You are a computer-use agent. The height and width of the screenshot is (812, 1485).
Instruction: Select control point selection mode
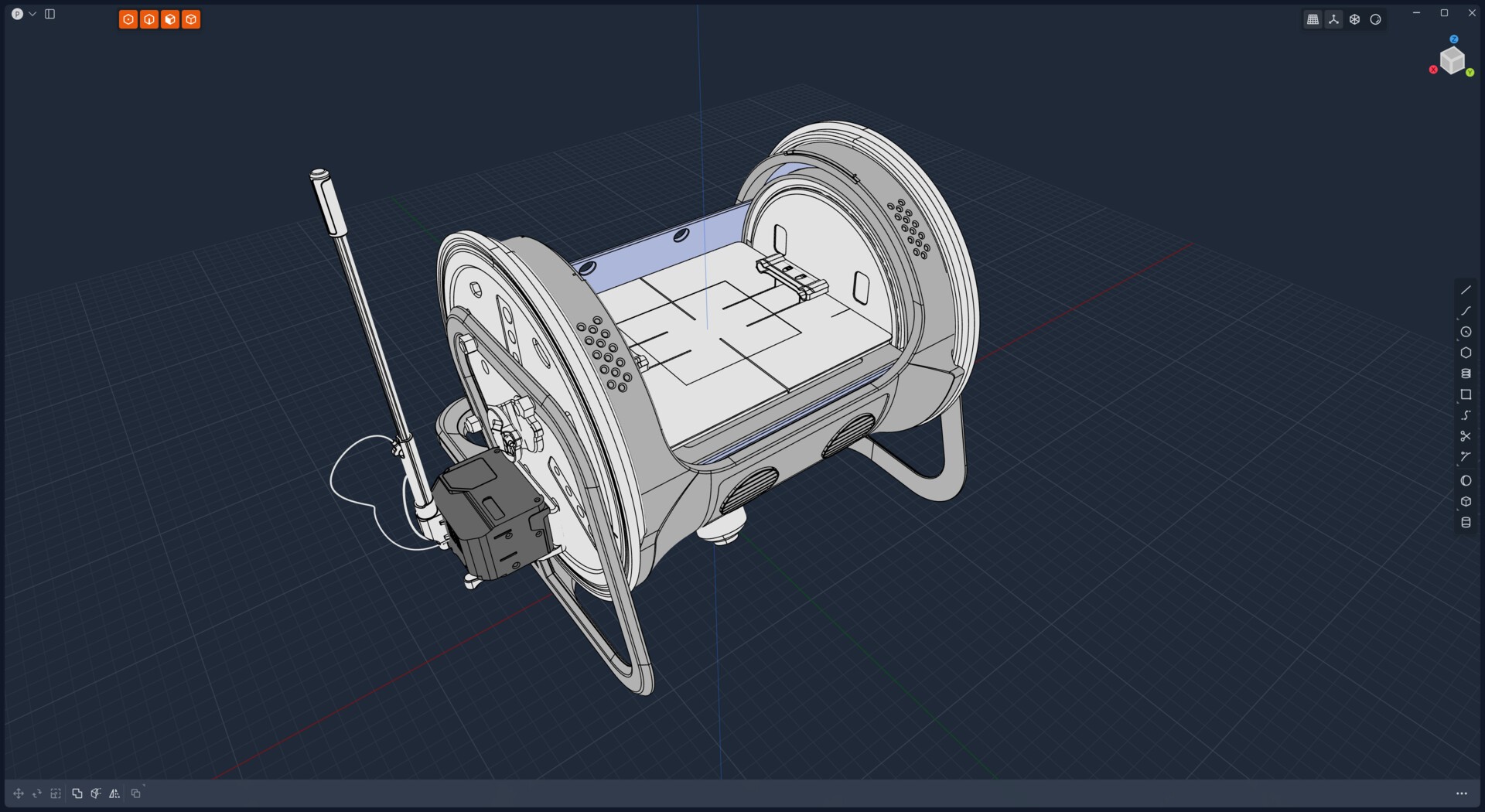pos(128,19)
